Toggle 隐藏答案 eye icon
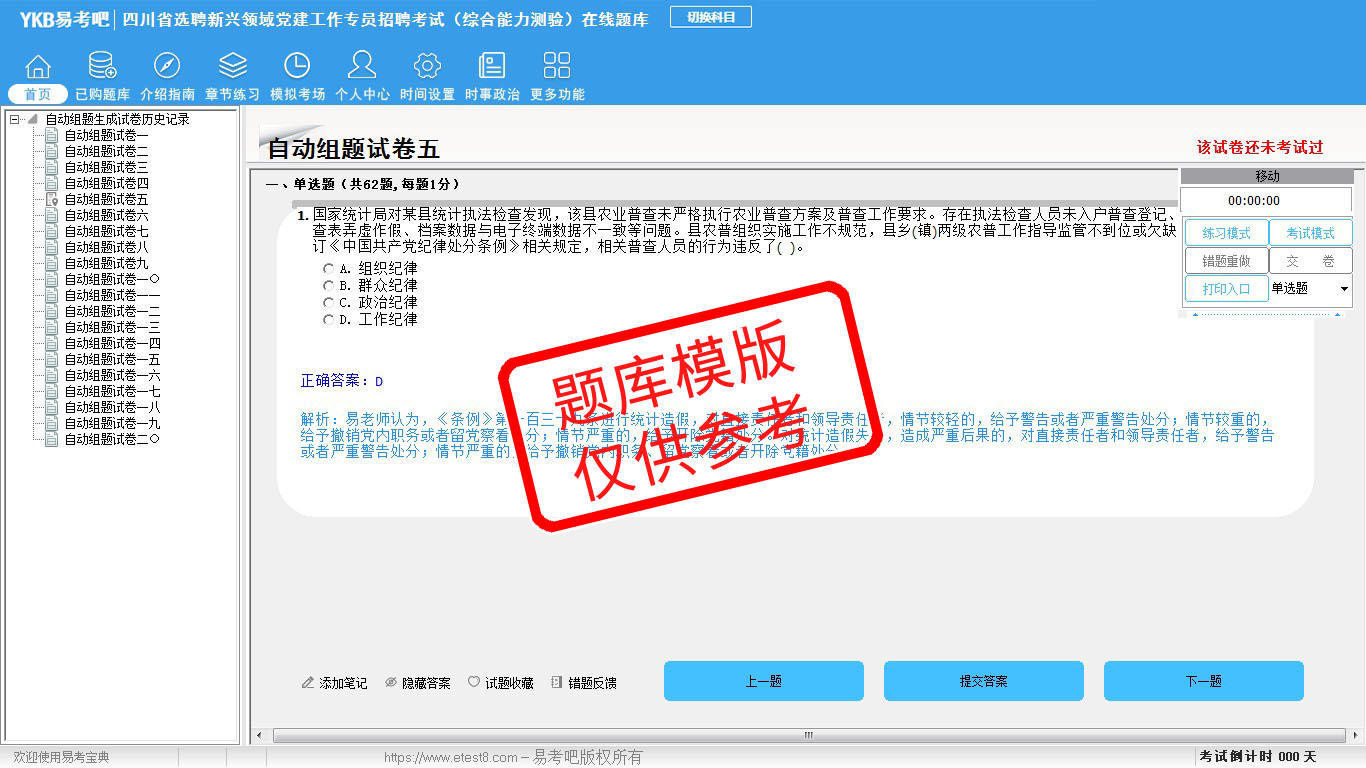 (x=391, y=683)
